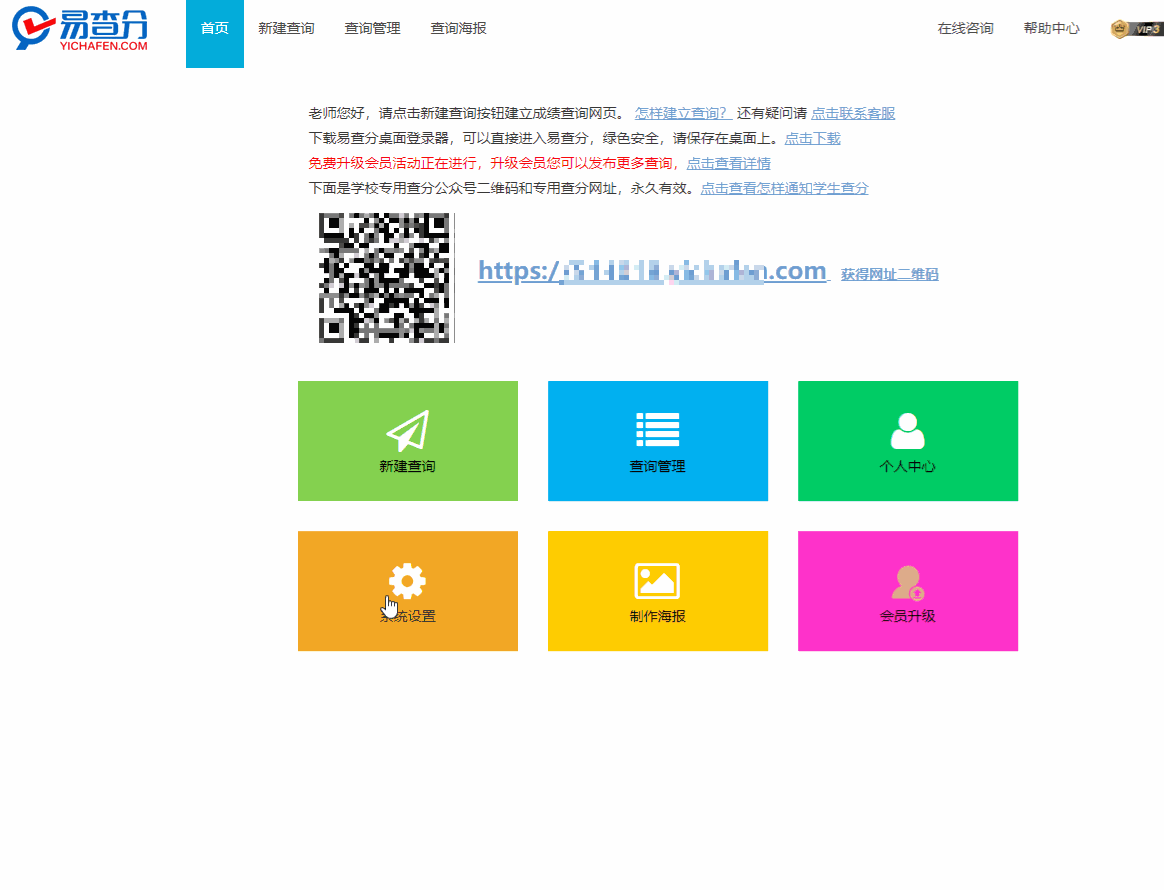The width and height of the screenshot is (1164, 890).
Task: Go to the 首页 tab
Action: (x=215, y=33)
